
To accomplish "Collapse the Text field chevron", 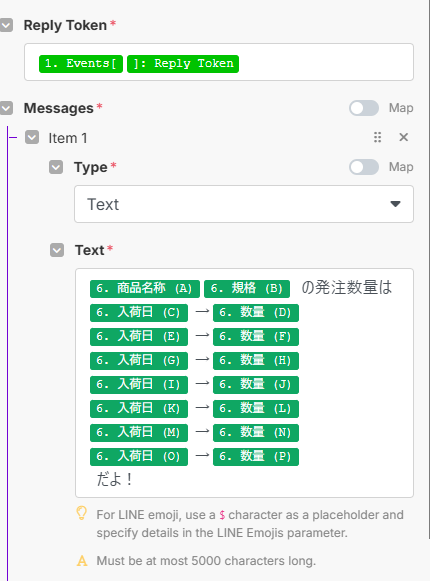I will (x=57, y=250).
